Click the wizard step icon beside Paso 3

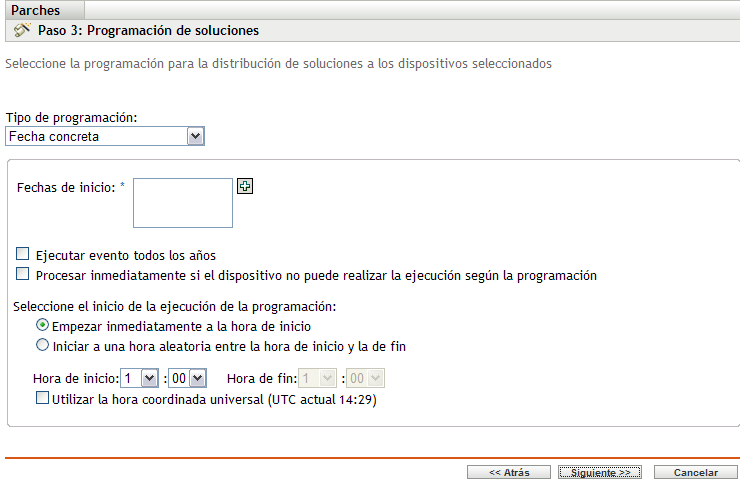(22, 30)
